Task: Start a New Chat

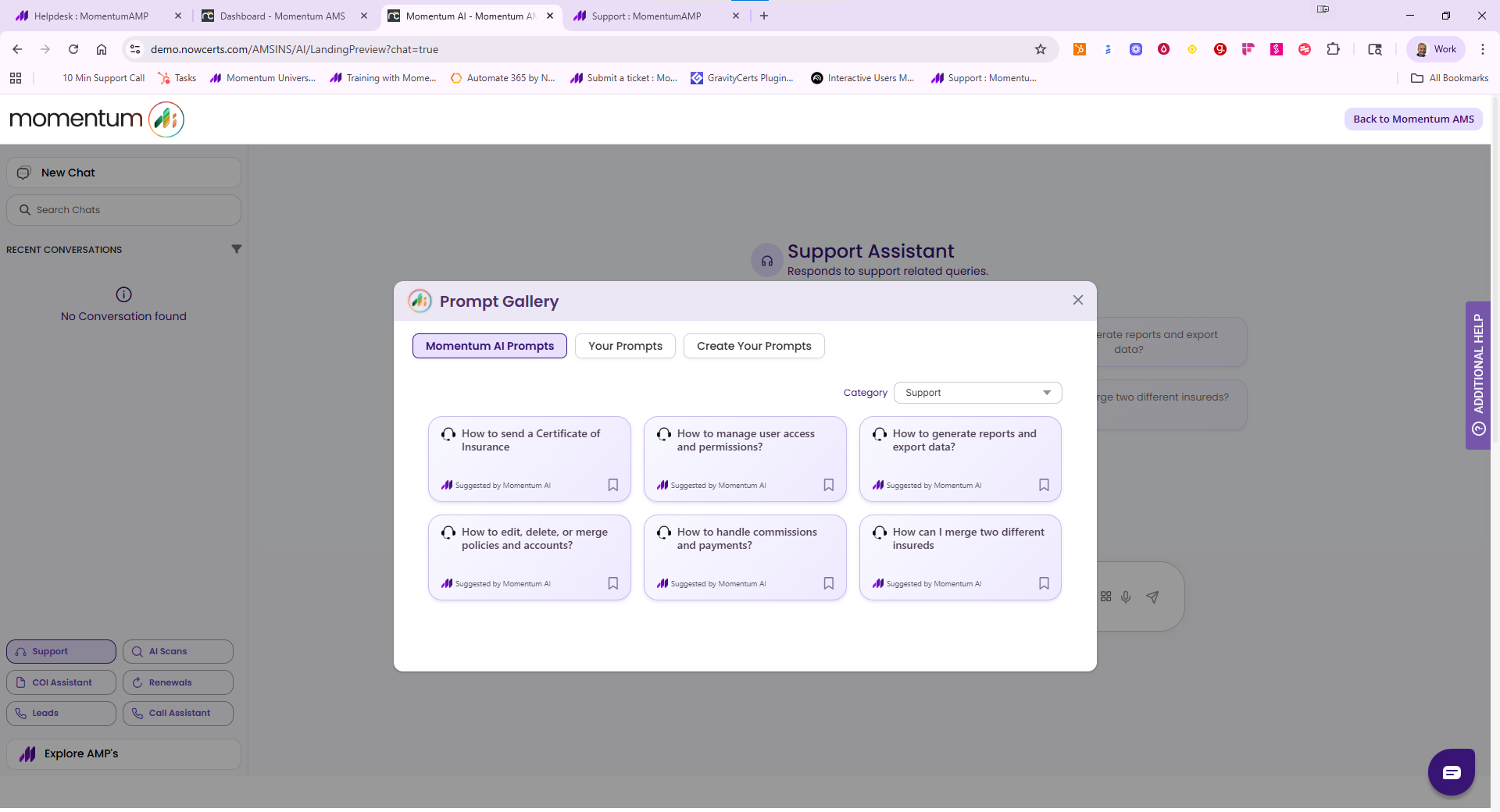Action: click(x=123, y=173)
